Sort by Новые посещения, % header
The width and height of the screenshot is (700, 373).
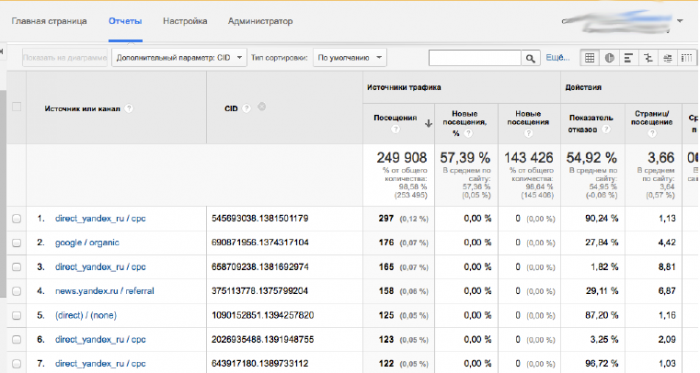464,124
